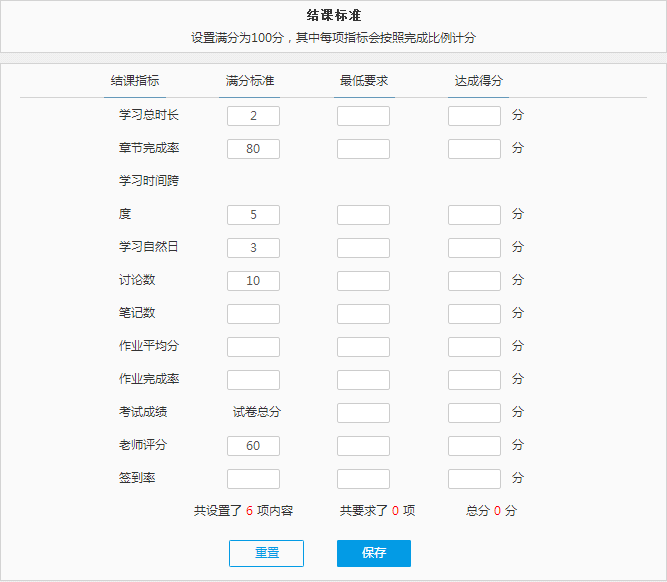Select 满分标准 field for 老师评分

click(254, 445)
